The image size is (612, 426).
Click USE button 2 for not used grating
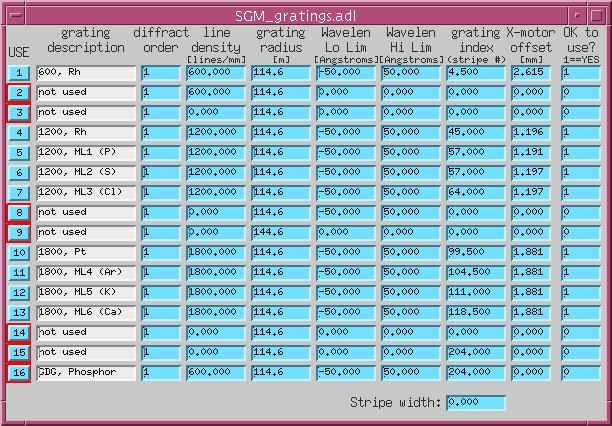(x=19, y=93)
